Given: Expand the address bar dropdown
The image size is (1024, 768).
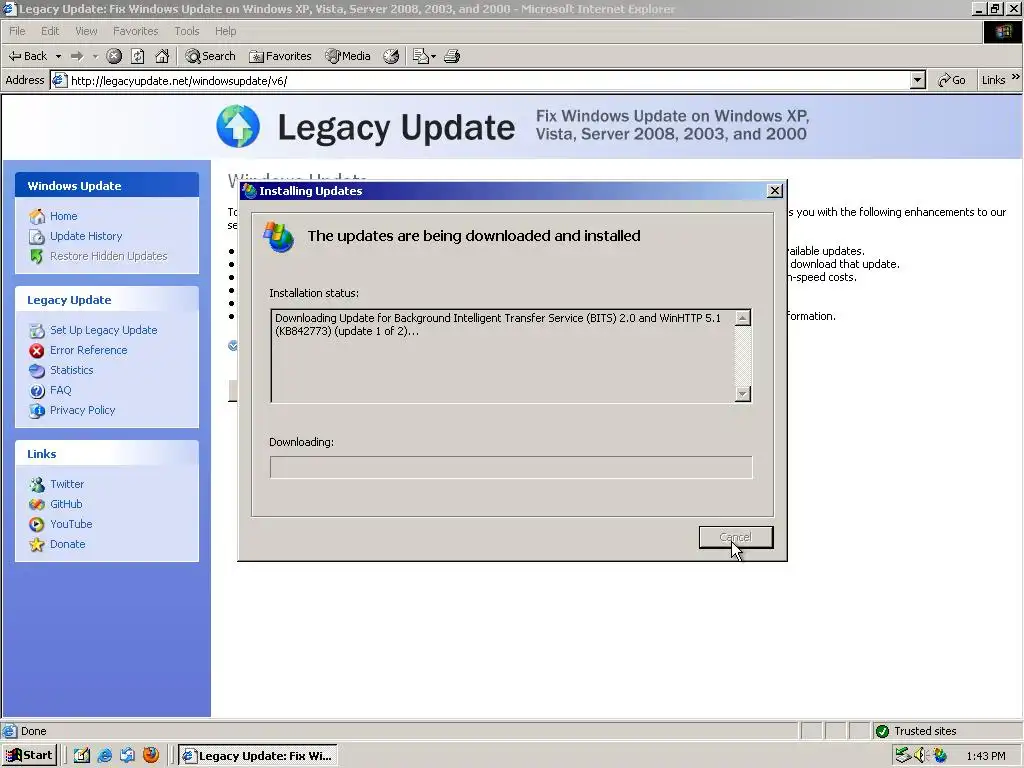Looking at the screenshot, I should [x=918, y=80].
